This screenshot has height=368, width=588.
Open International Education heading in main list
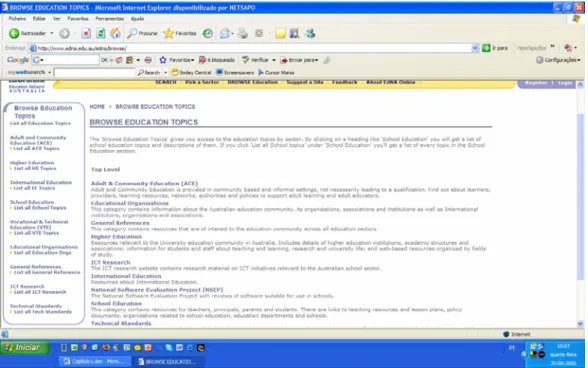[x=126, y=276]
